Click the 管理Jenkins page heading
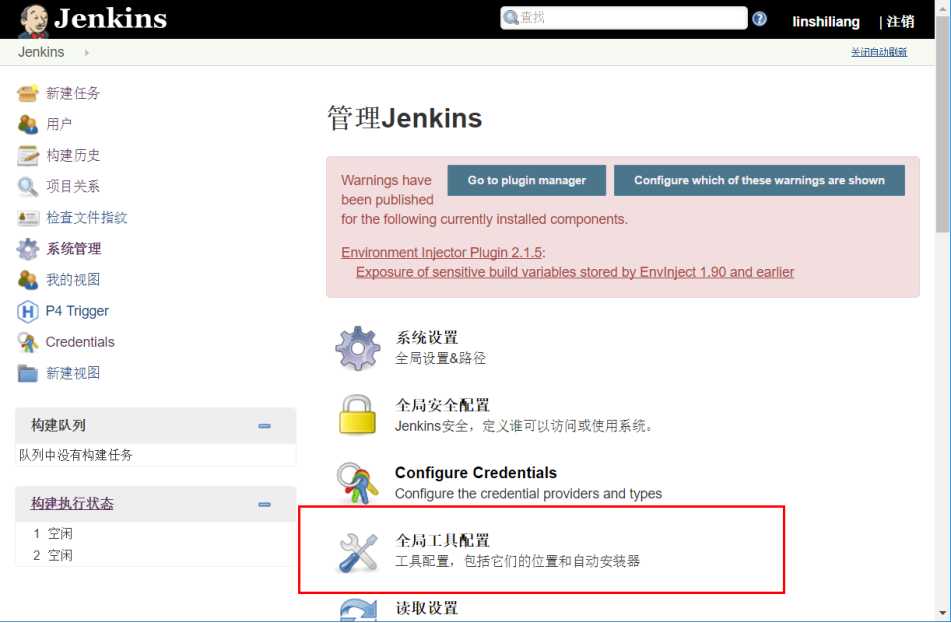 tap(405, 118)
